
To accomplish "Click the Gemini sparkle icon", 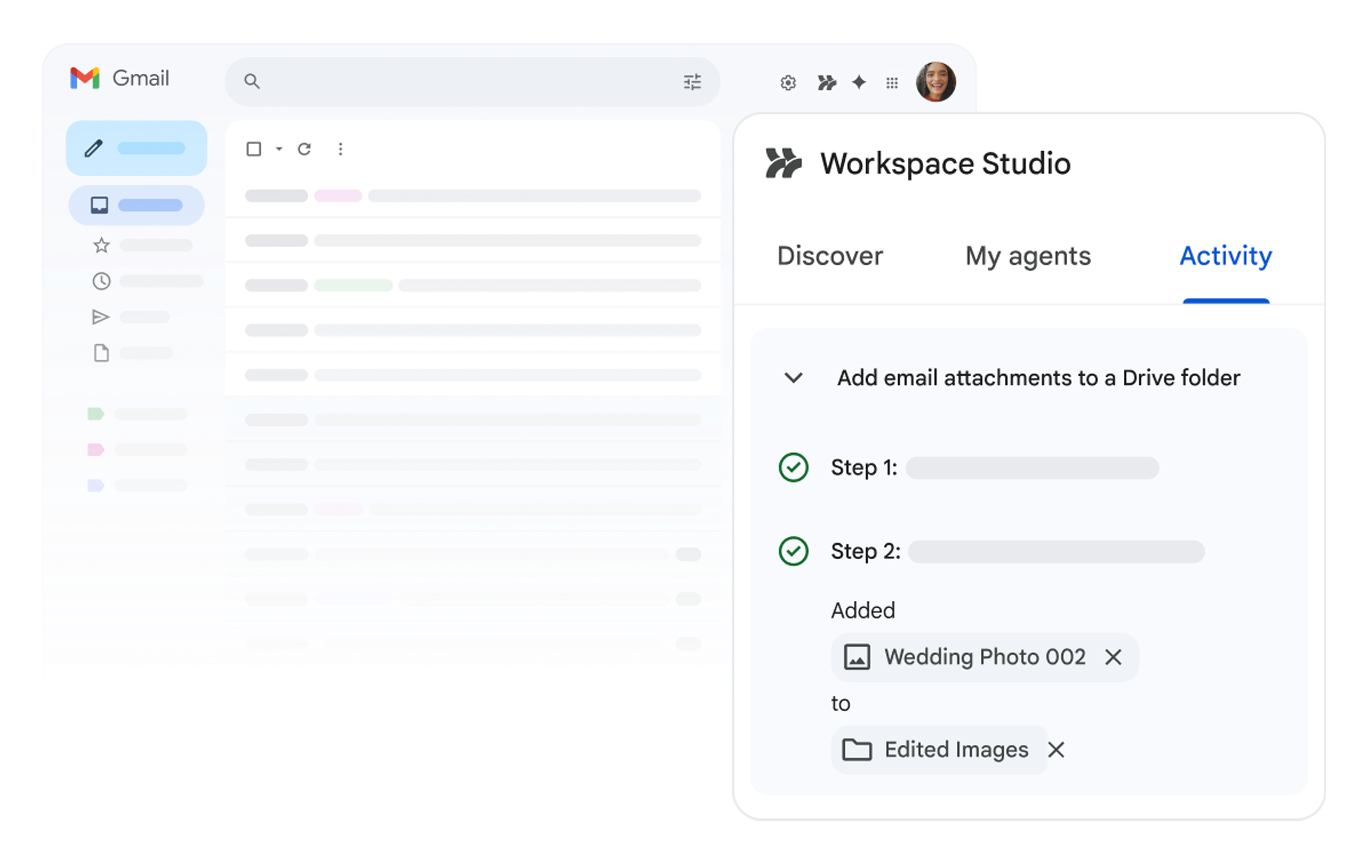I will point(859,82).
